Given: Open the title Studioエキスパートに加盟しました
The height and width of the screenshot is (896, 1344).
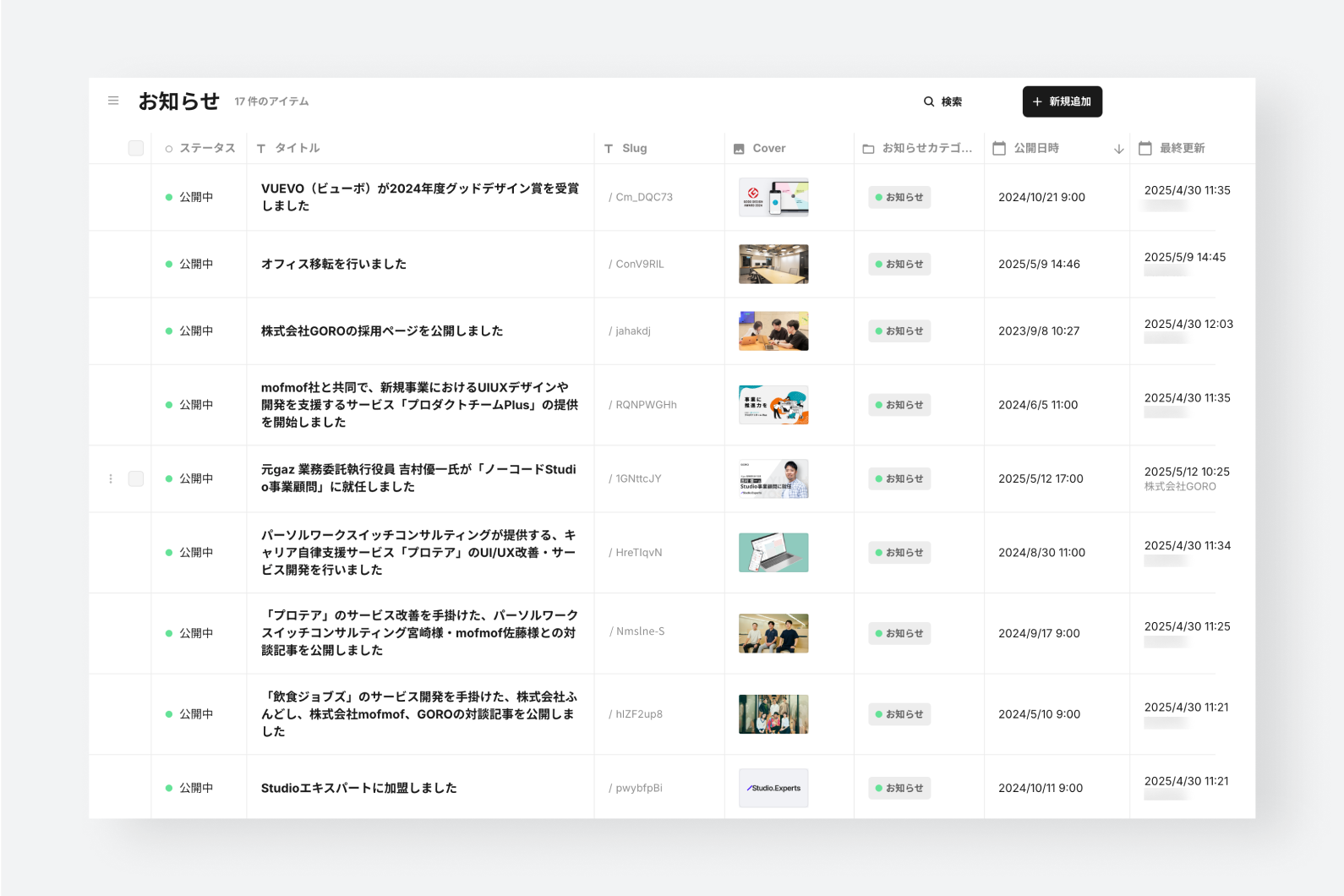Looking at the screenshot, I should [x=359, y=788].
